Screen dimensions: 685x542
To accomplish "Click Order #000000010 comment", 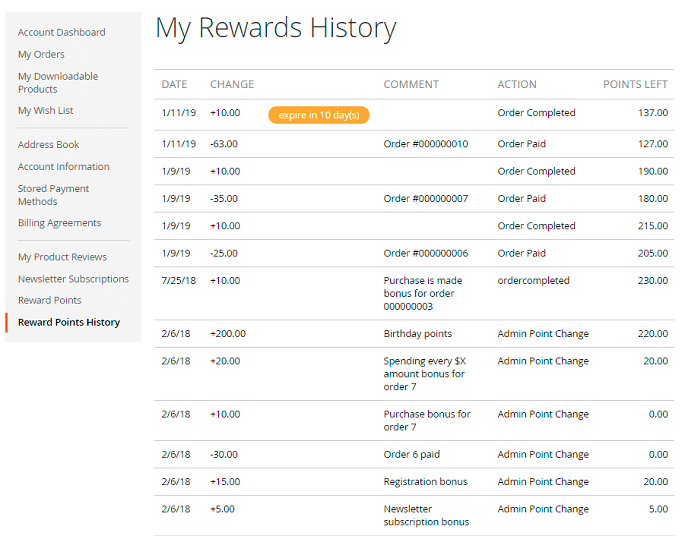I will point(425,144).
